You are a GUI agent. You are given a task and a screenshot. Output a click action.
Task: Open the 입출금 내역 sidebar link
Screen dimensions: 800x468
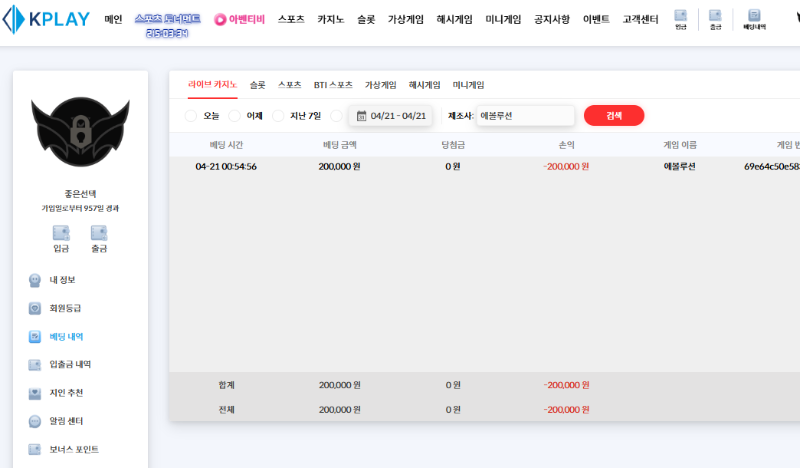click(x=70, y=364)
